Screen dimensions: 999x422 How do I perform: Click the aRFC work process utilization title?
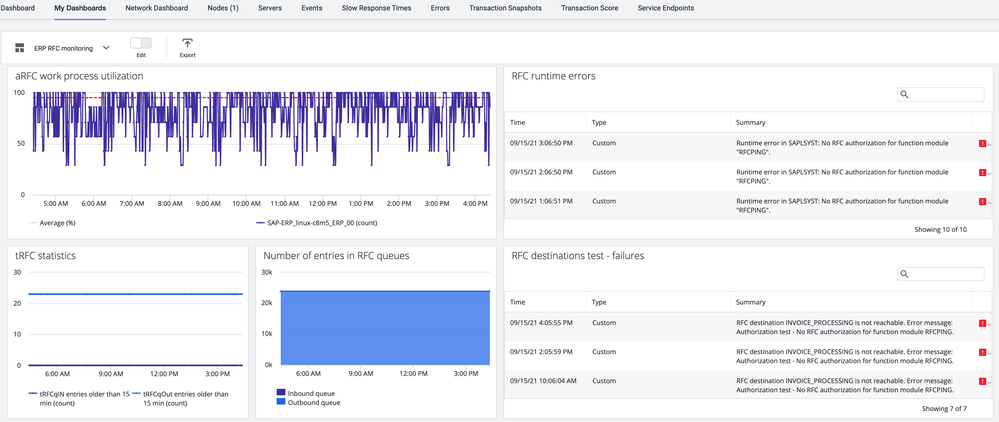pyautogui.click(x=79, y=76)
